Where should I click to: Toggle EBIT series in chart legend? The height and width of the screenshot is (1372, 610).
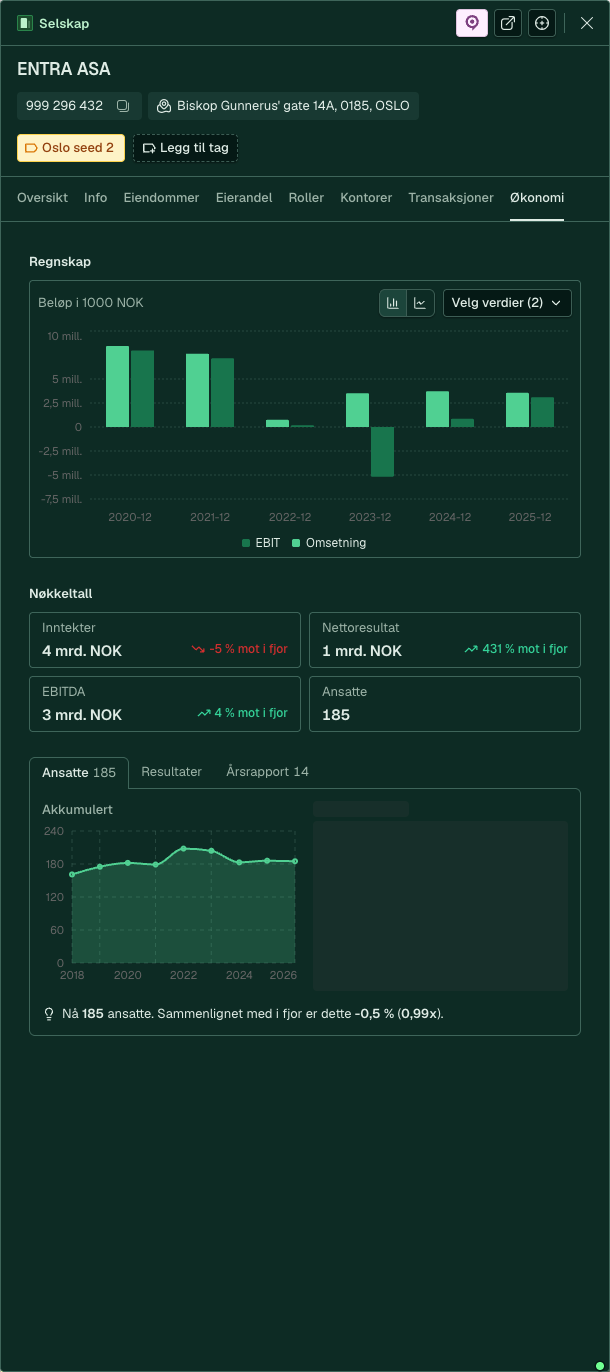(261, 543)
